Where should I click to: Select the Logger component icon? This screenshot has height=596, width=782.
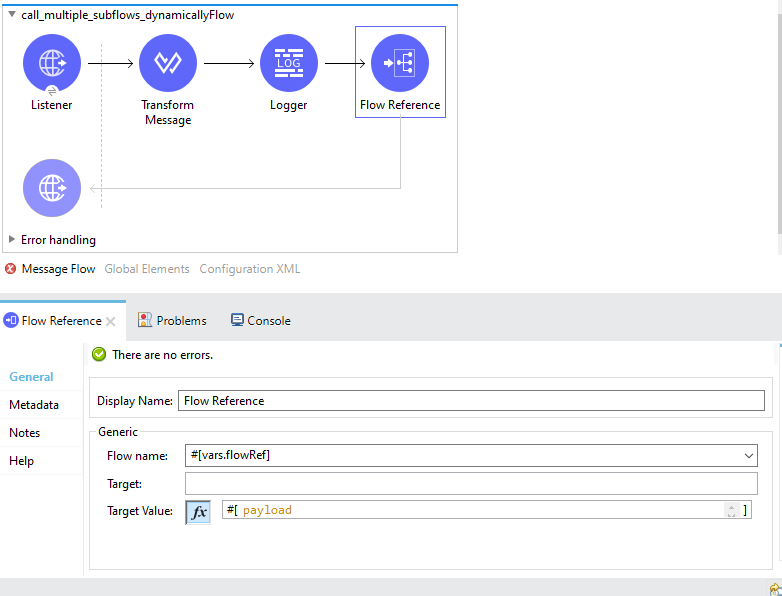click(289, 63)
